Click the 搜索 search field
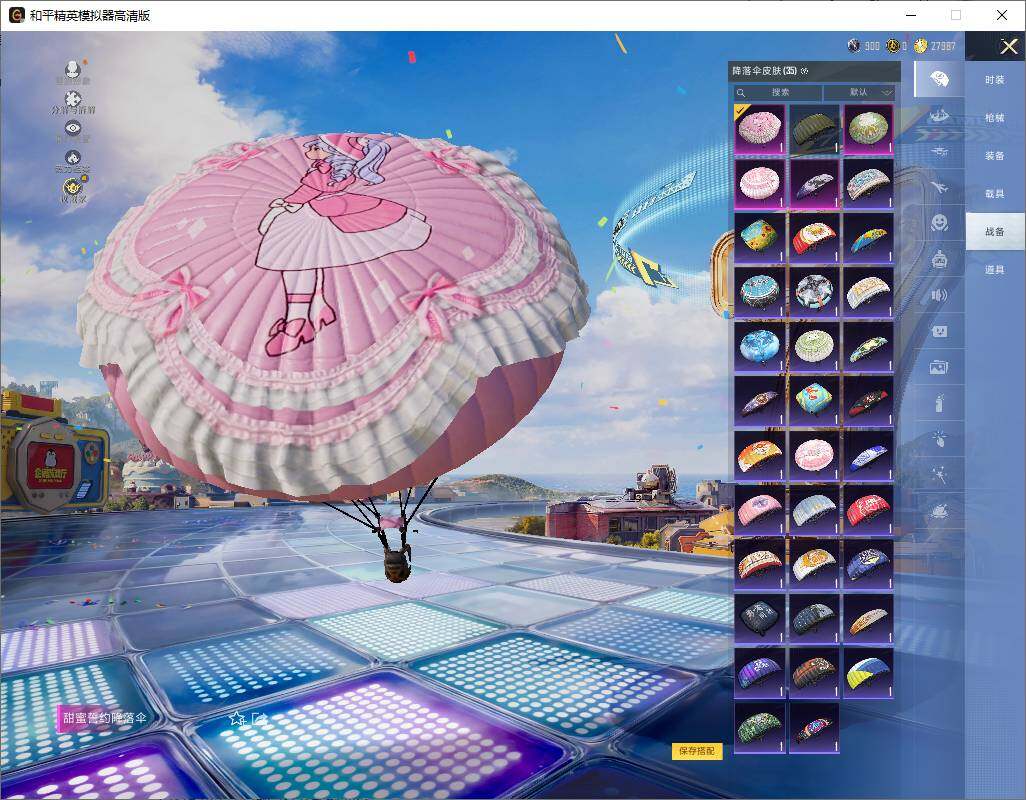Screen dimensions: 1026x800 [x=779, y=92]
